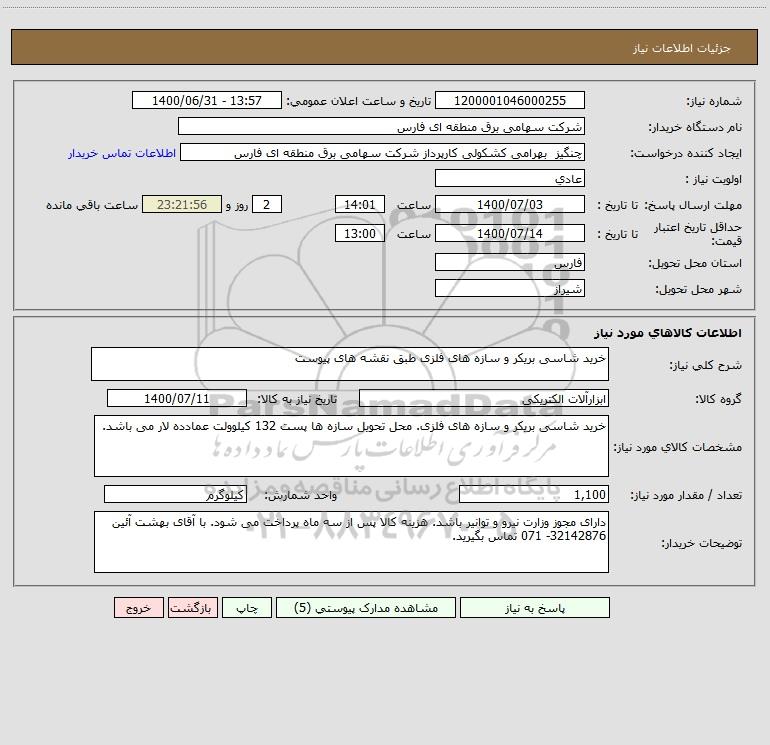Click the delivery city field شیراز
Image resolution: width=770 pixels, height=745 pixels.
pos(510,288)
